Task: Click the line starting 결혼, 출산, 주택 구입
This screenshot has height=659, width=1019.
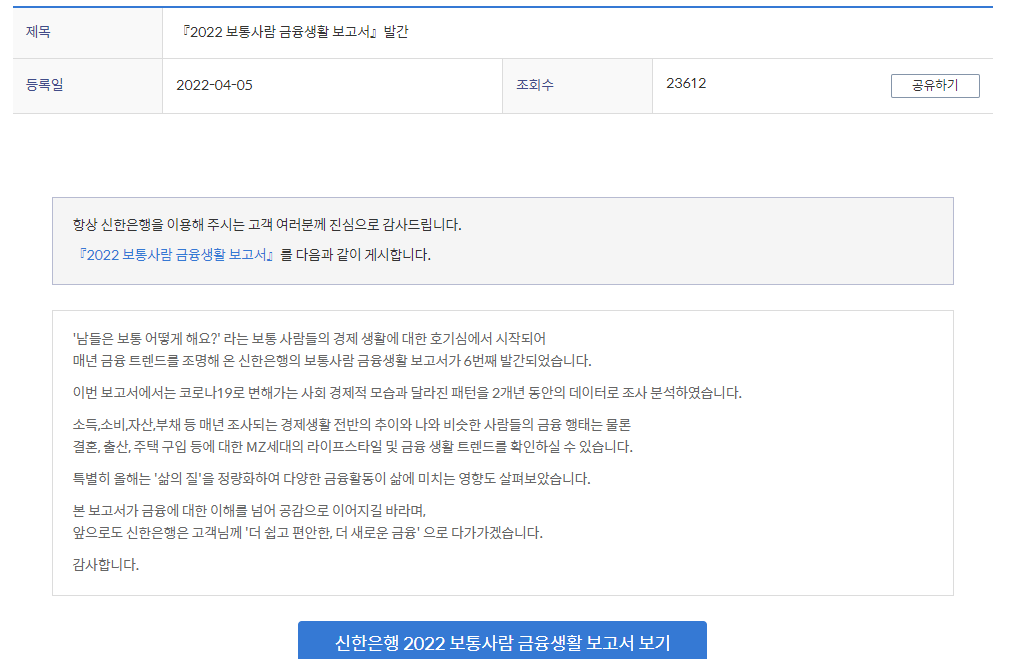Action: coord(353,446)
